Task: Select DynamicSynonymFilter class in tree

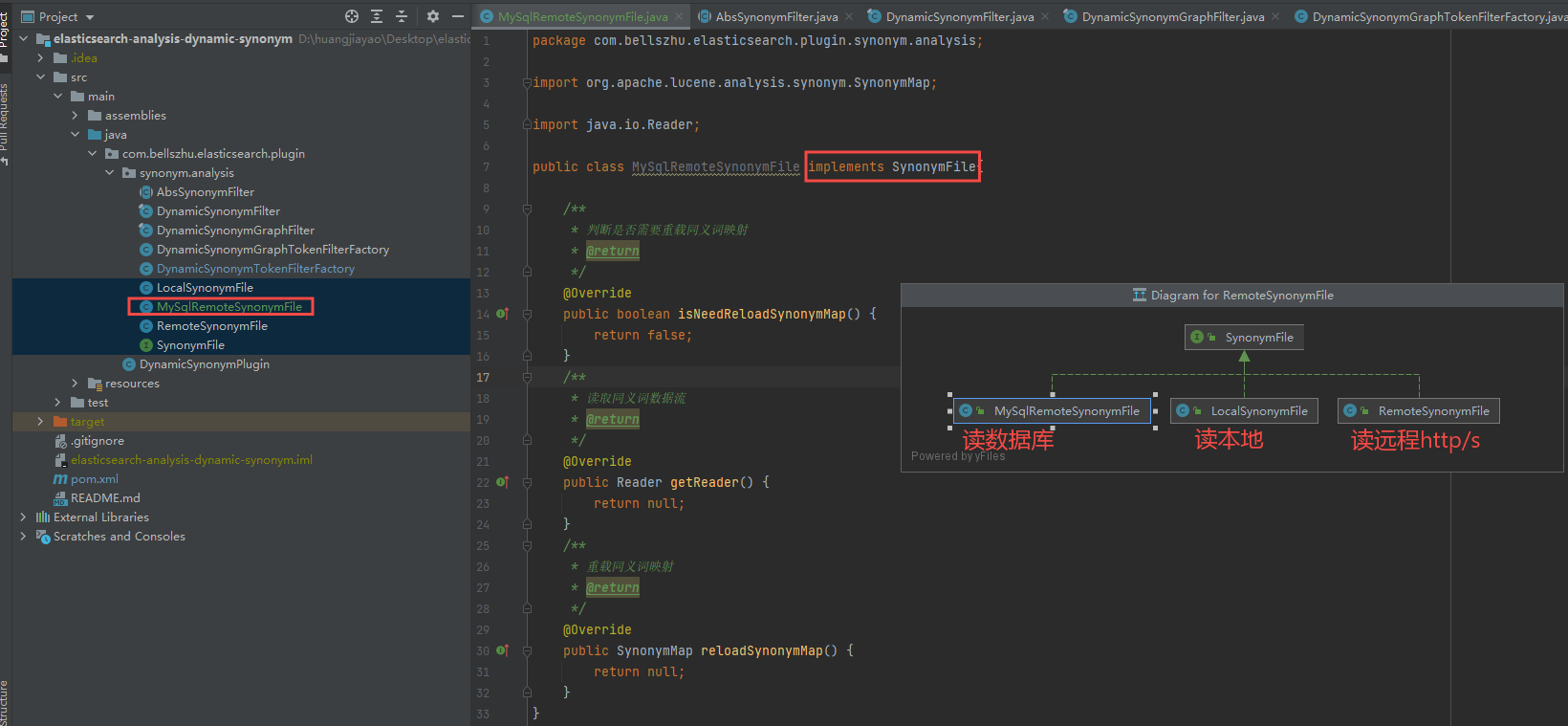Action: pos(218,210)
